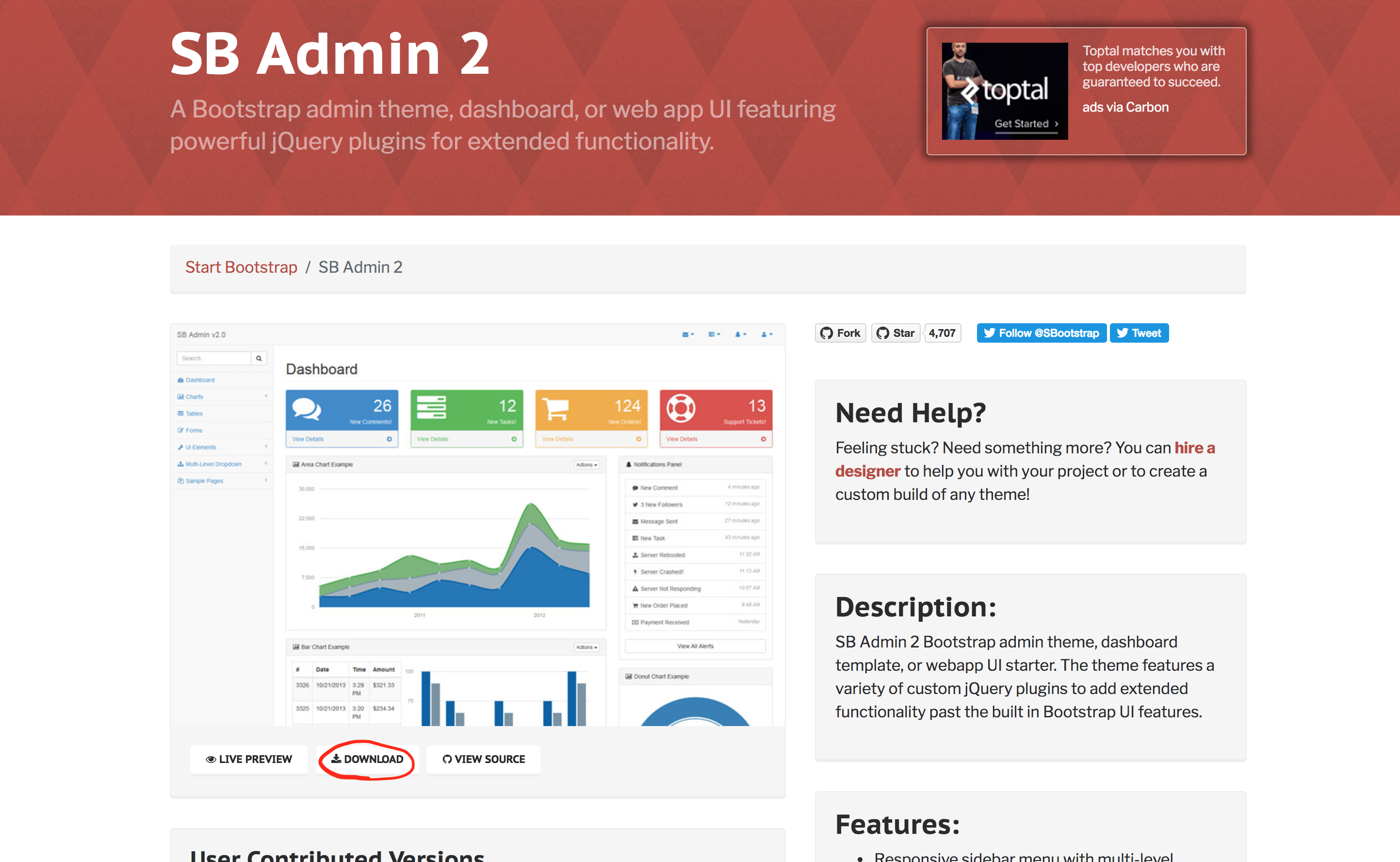Go to Start Bootstrap breadcrumb link

point(241,267)
